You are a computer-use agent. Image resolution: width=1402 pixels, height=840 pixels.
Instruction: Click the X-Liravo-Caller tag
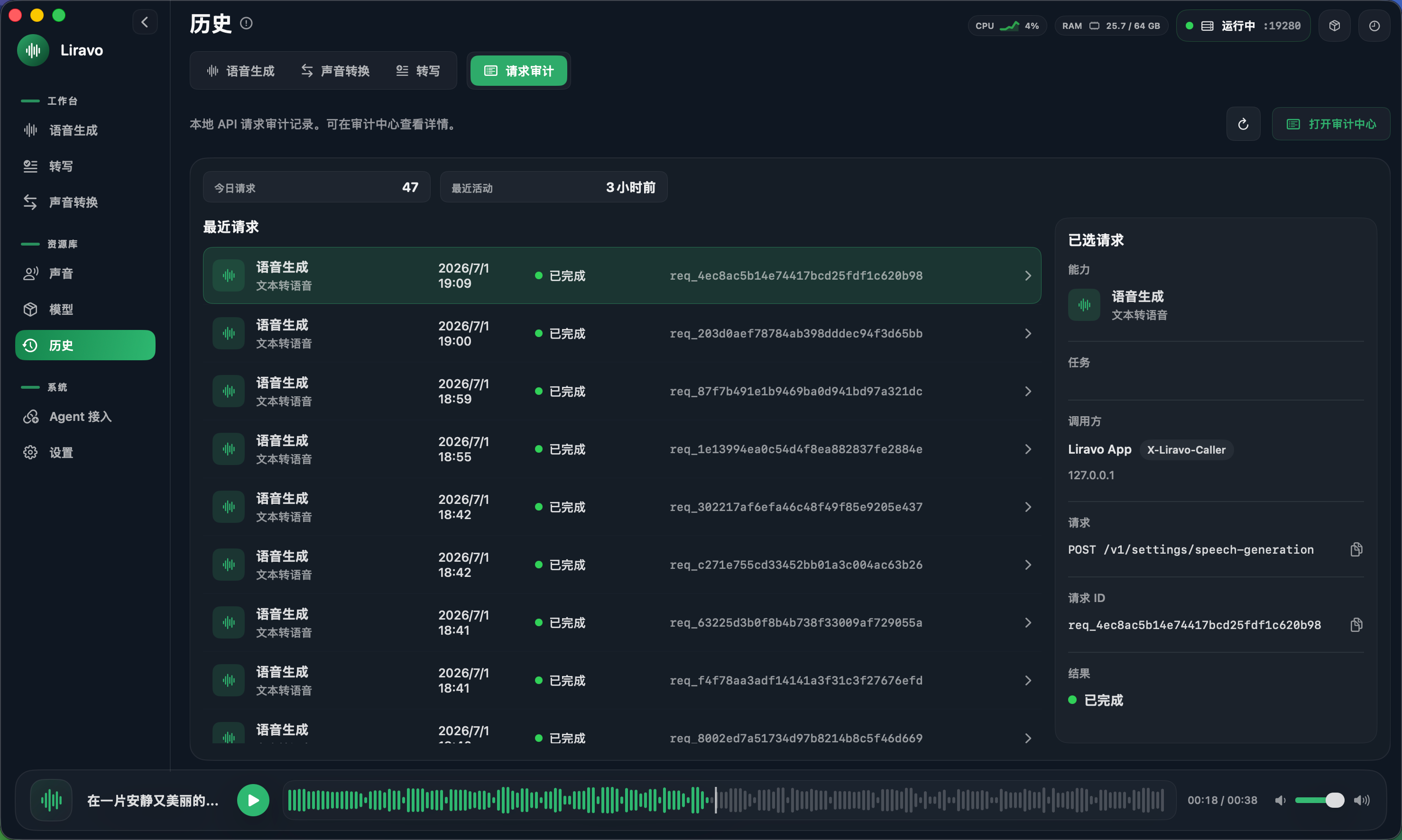(x=1186, y=450)
